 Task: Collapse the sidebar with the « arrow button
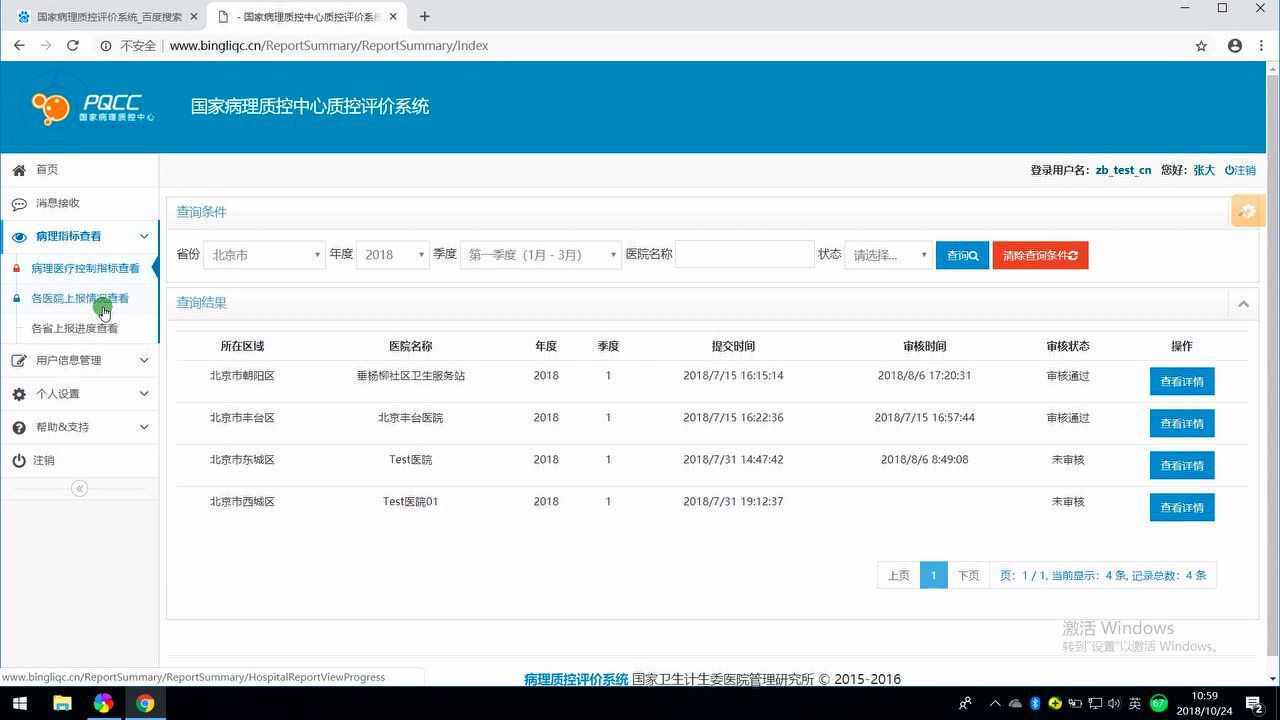(x=79, y=488)
